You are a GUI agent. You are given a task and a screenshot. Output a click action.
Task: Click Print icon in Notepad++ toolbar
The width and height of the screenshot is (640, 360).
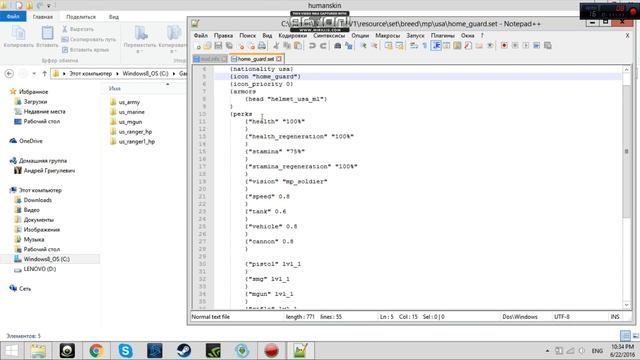[262, 46]
